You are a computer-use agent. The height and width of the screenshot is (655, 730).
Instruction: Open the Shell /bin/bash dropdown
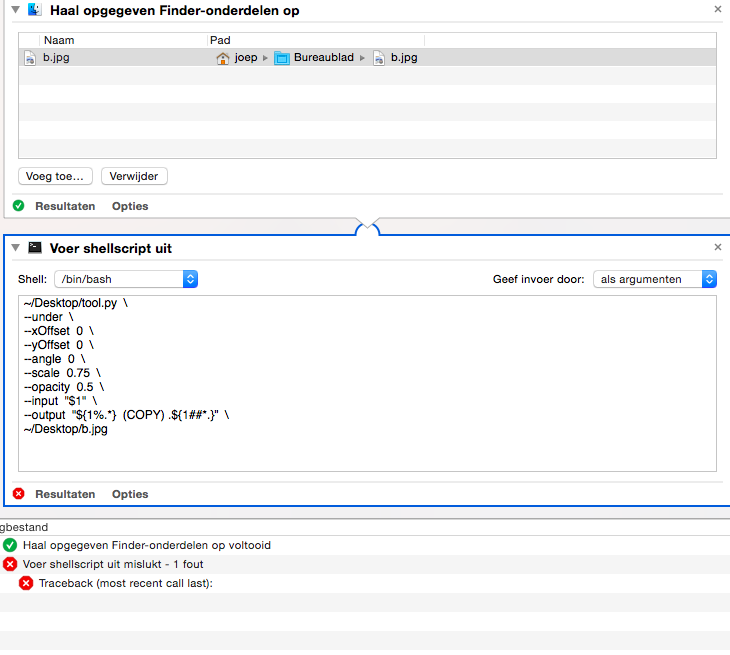(126, 279)
